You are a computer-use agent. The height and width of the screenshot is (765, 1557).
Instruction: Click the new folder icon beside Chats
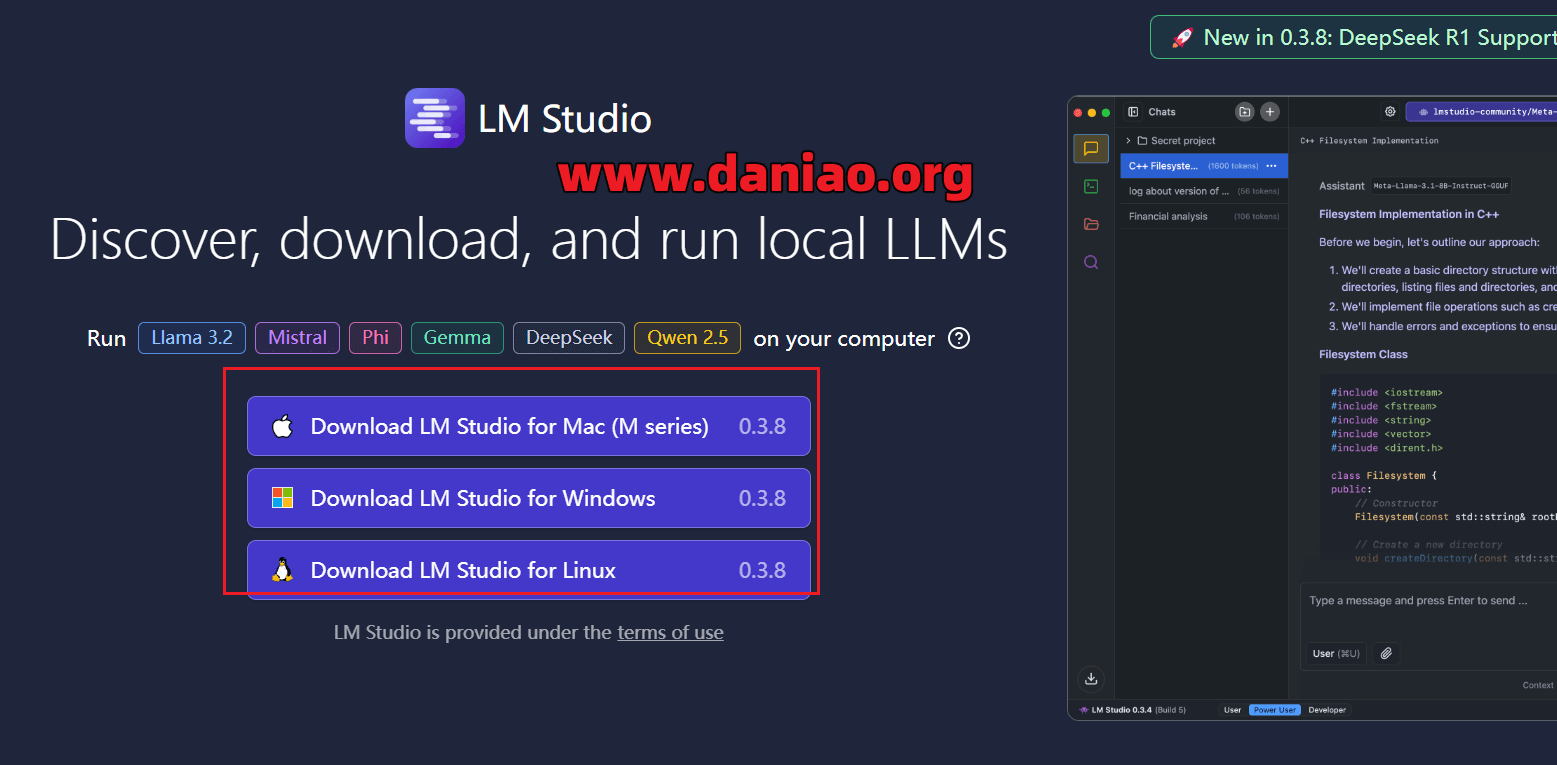tap(1244, 112)
